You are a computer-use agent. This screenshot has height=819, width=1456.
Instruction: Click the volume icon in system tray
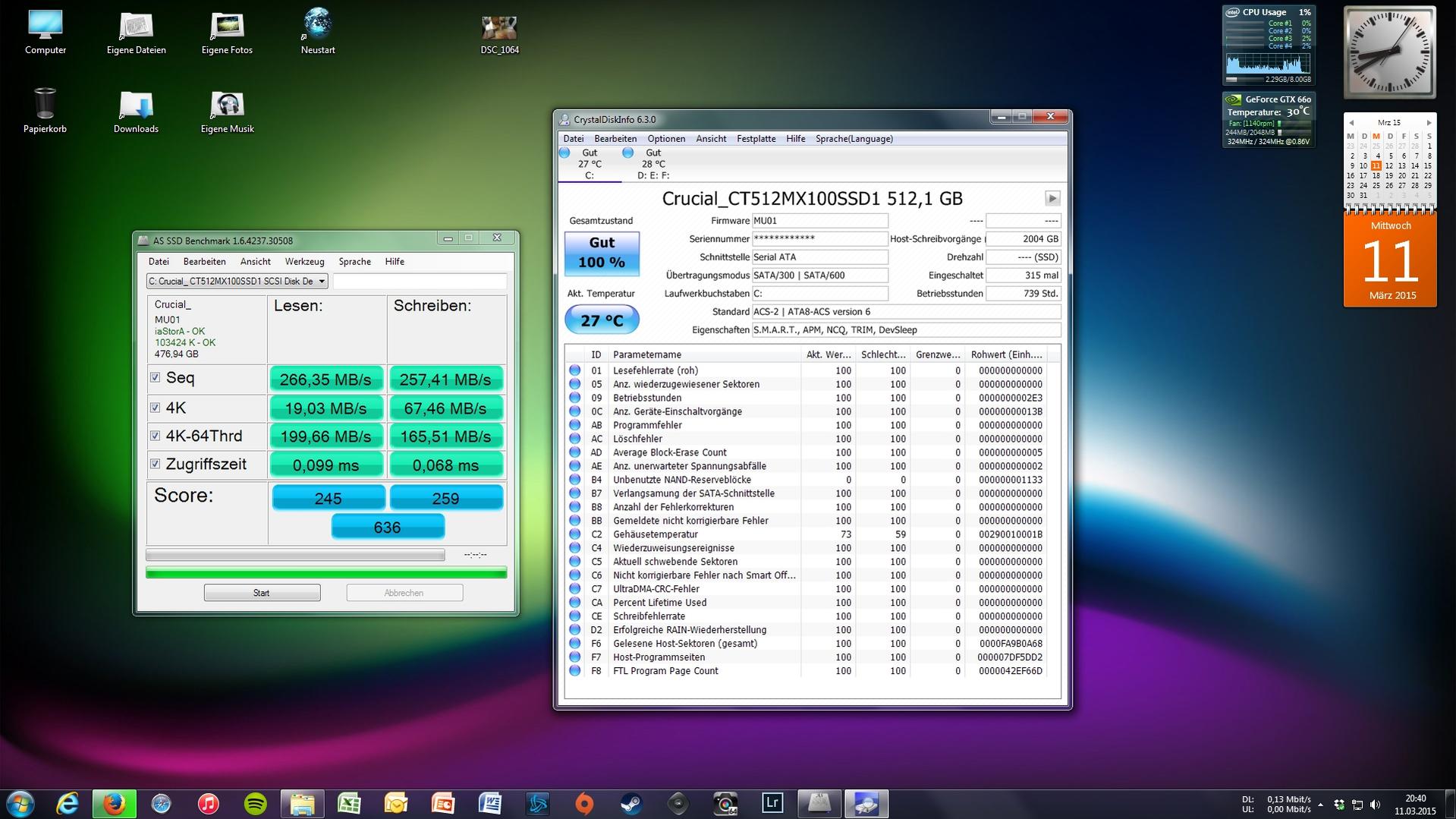tap(1375, 804)
